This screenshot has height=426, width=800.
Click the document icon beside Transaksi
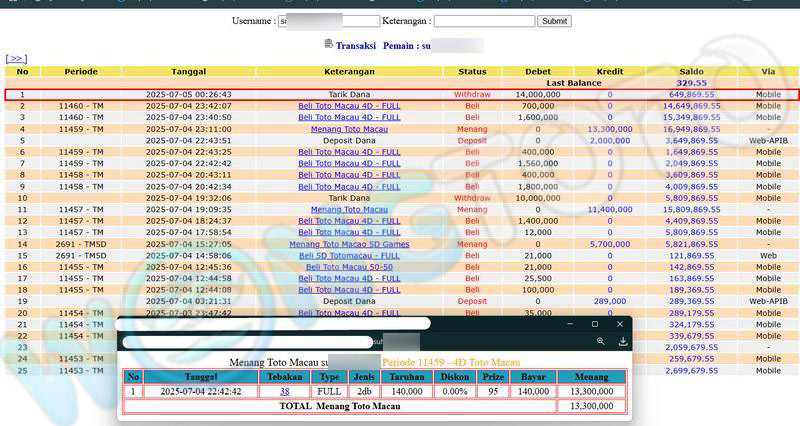coord(328,44)
